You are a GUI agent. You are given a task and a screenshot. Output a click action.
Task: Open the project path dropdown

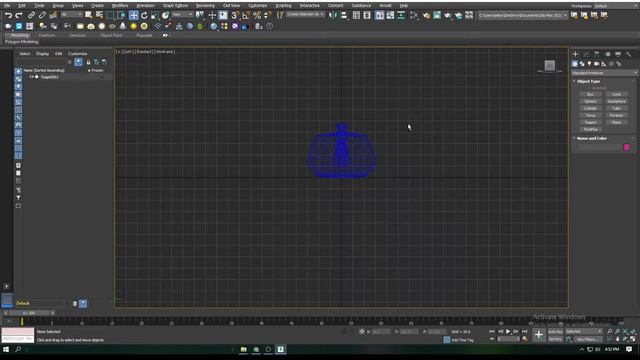[x=522, y=16]
